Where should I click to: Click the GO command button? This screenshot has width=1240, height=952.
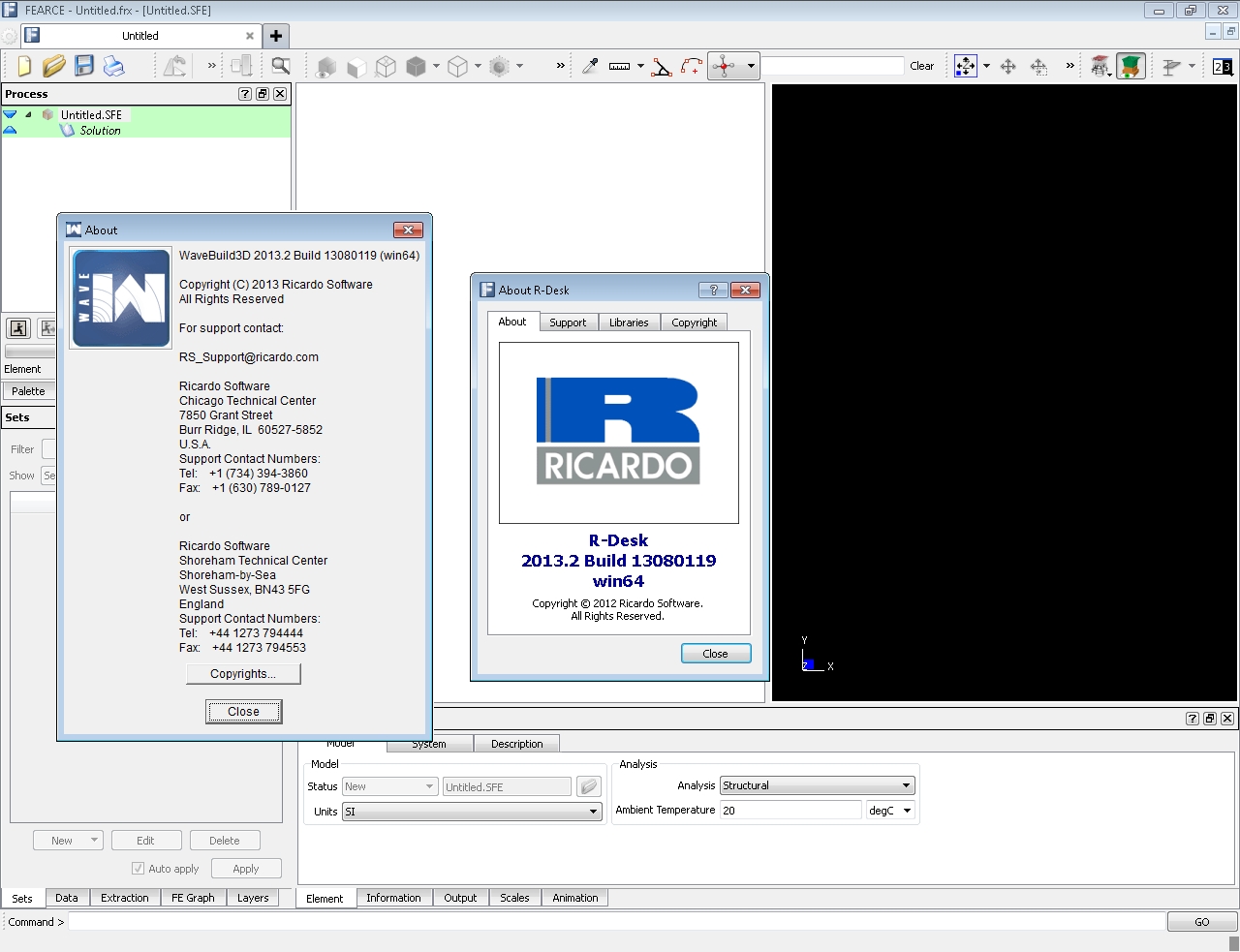tap(1201, 922)
